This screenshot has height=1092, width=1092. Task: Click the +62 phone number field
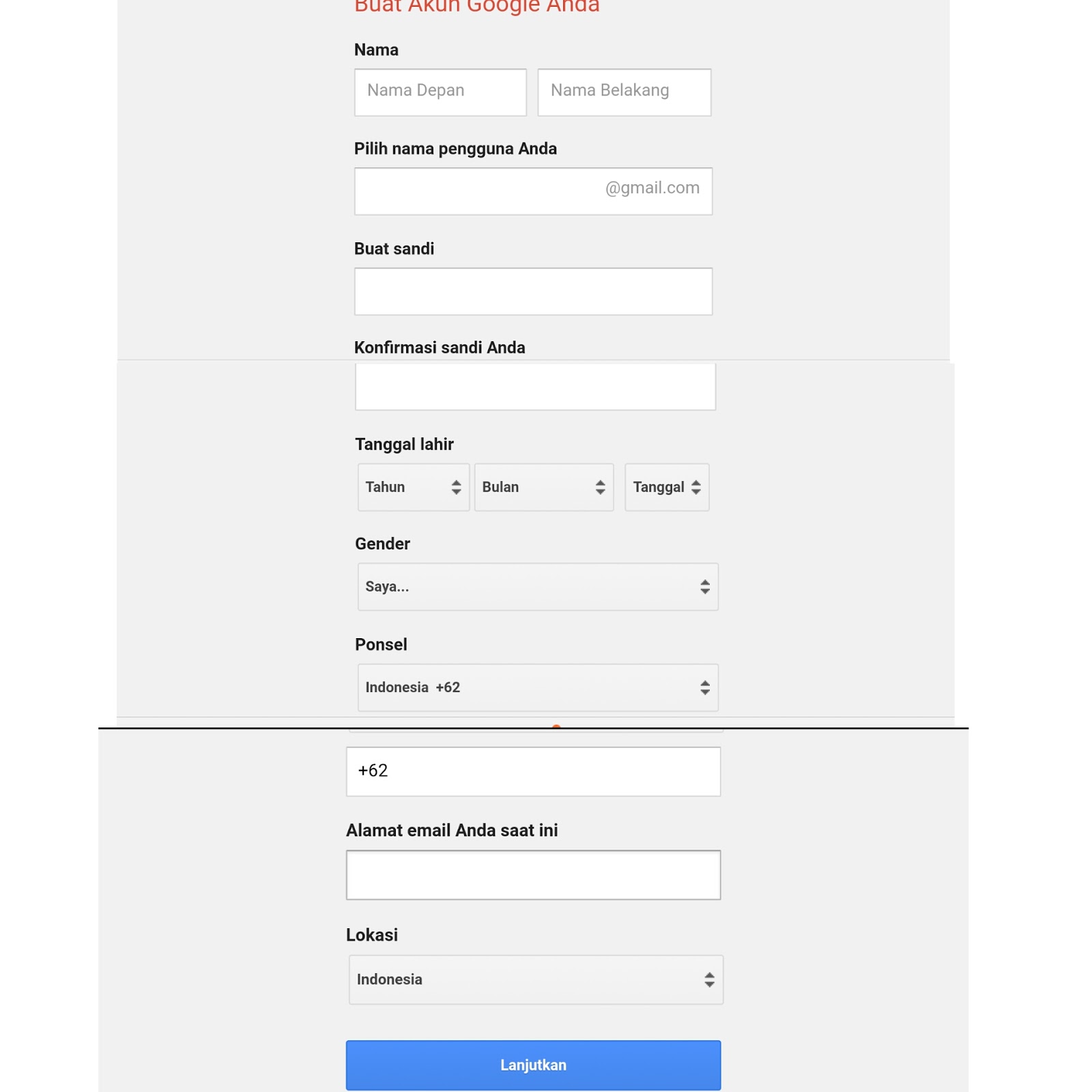533,771
